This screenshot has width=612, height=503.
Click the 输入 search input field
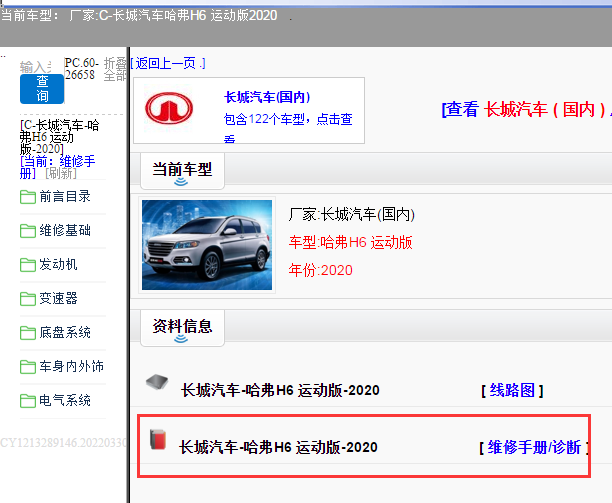(36, 67)
